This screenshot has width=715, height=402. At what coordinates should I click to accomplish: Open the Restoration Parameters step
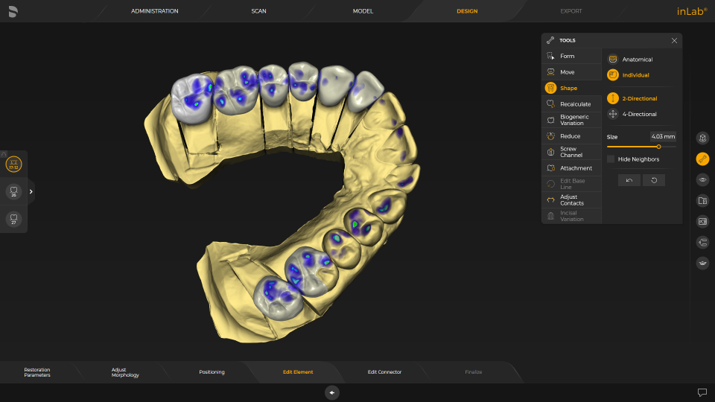37,372
